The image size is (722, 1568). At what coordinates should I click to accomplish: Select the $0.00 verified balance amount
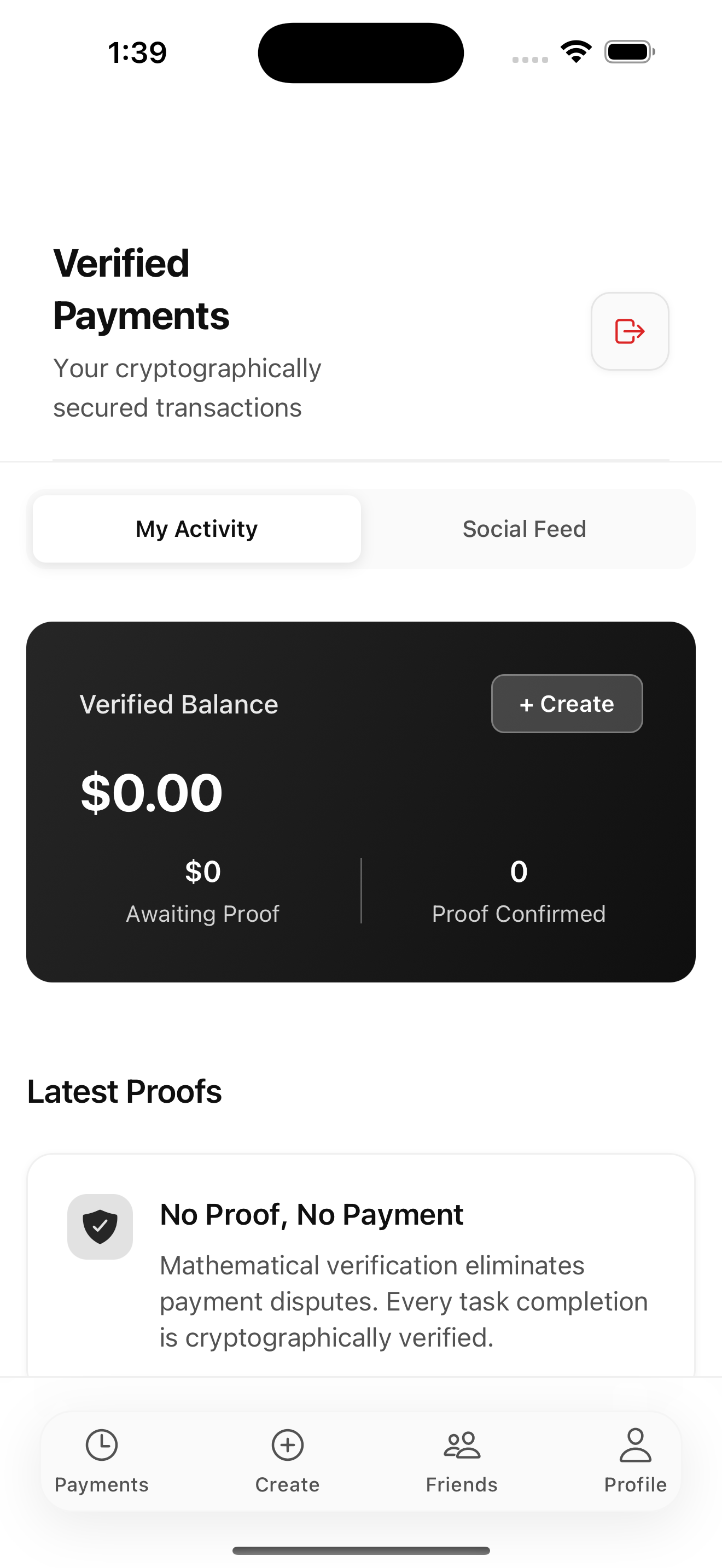point(152,792)
